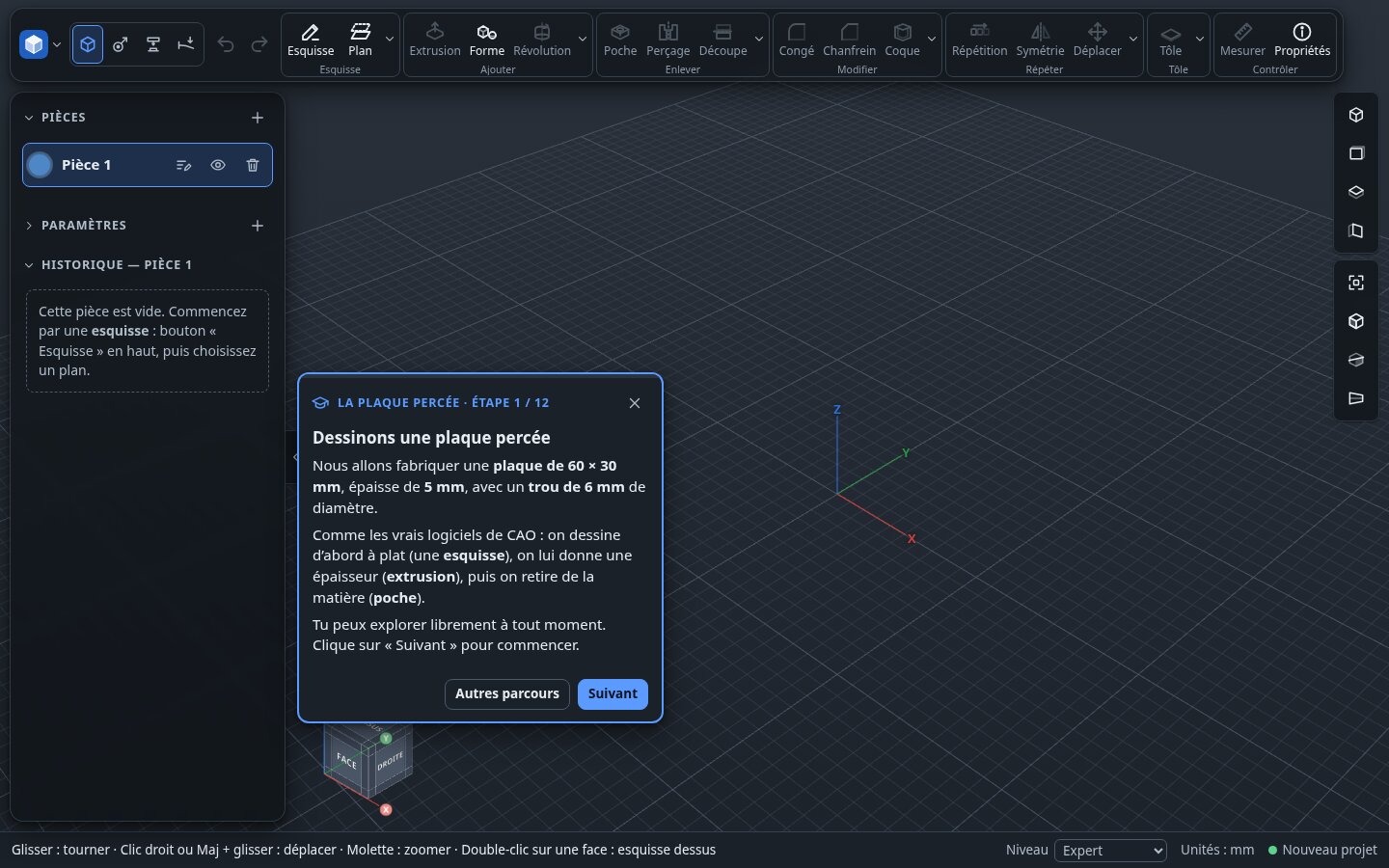Select the Forme tool in Ajouter

[x=487, y=40]
